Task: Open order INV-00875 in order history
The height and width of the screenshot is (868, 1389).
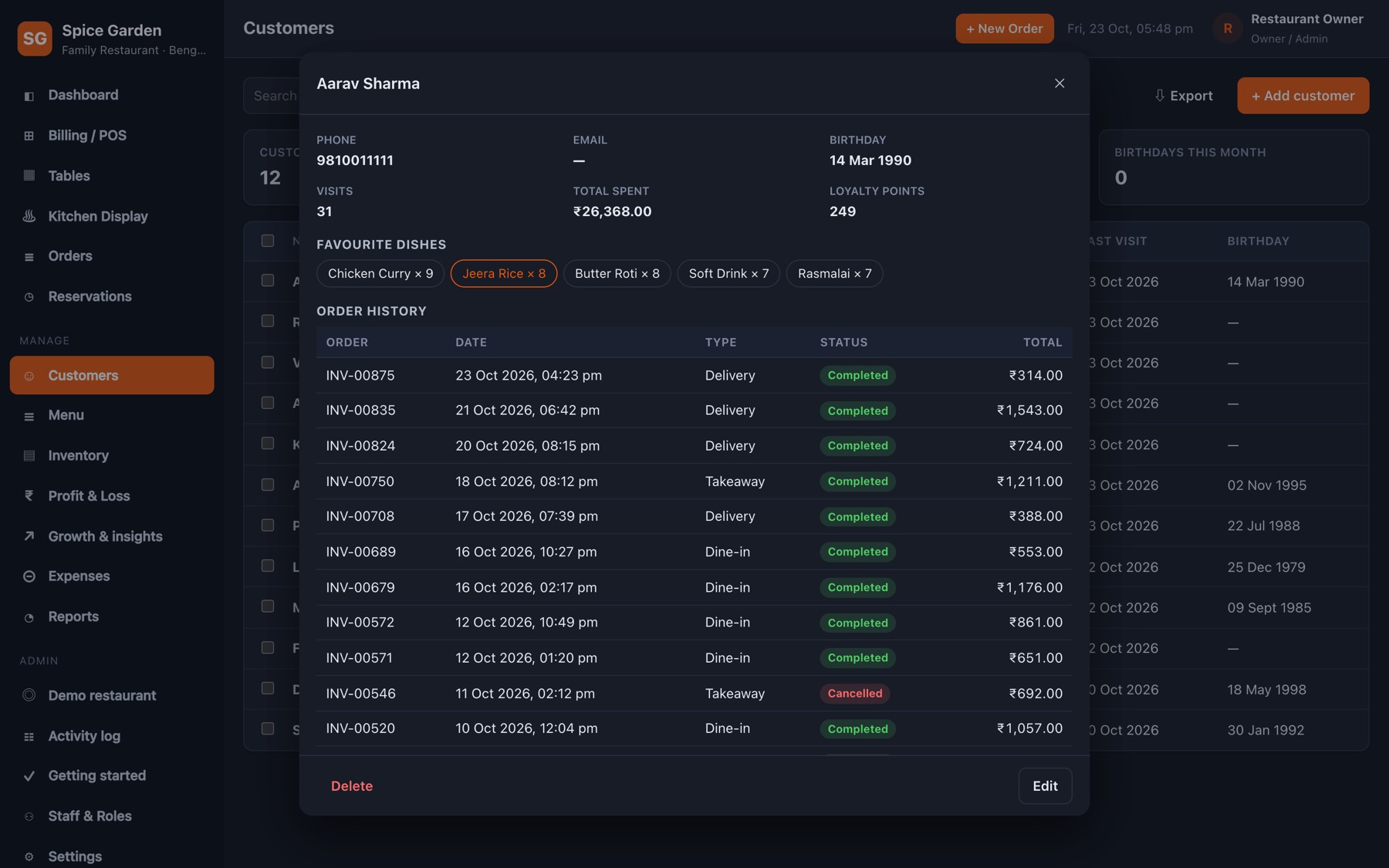Action: (x=694, y=376)
